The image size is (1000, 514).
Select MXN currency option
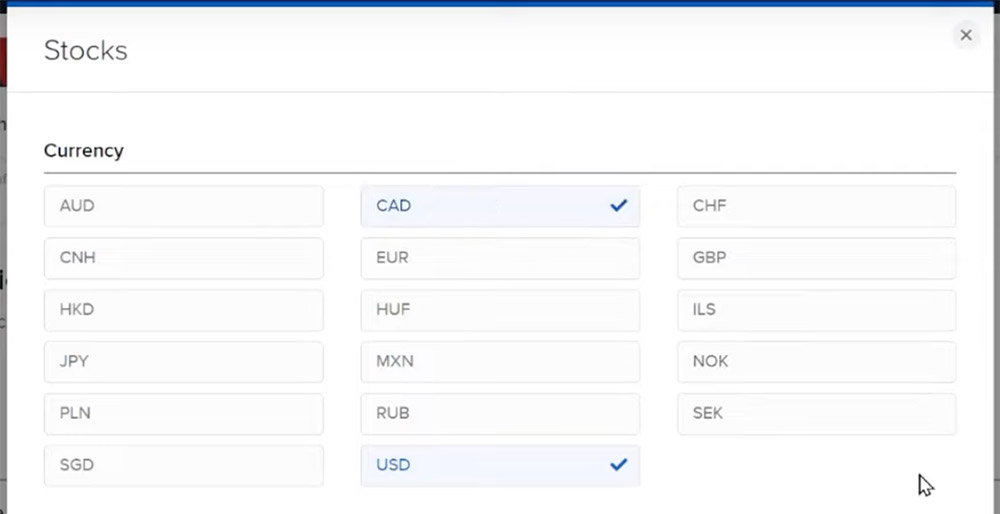(500, 362)
